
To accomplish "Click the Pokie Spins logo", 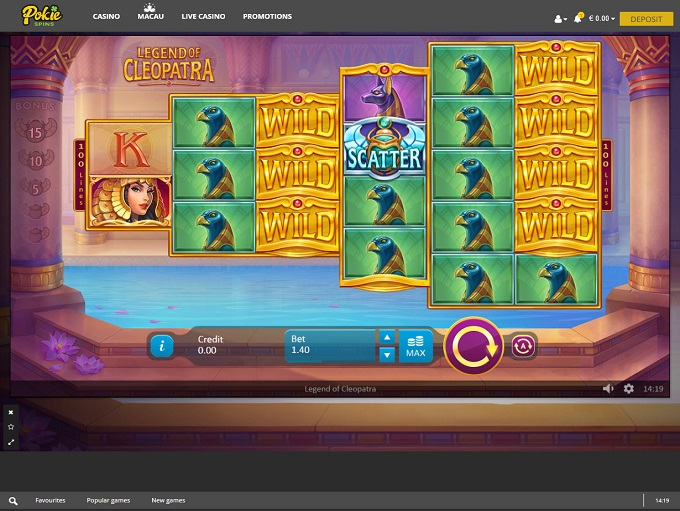I will coord(42,15).
